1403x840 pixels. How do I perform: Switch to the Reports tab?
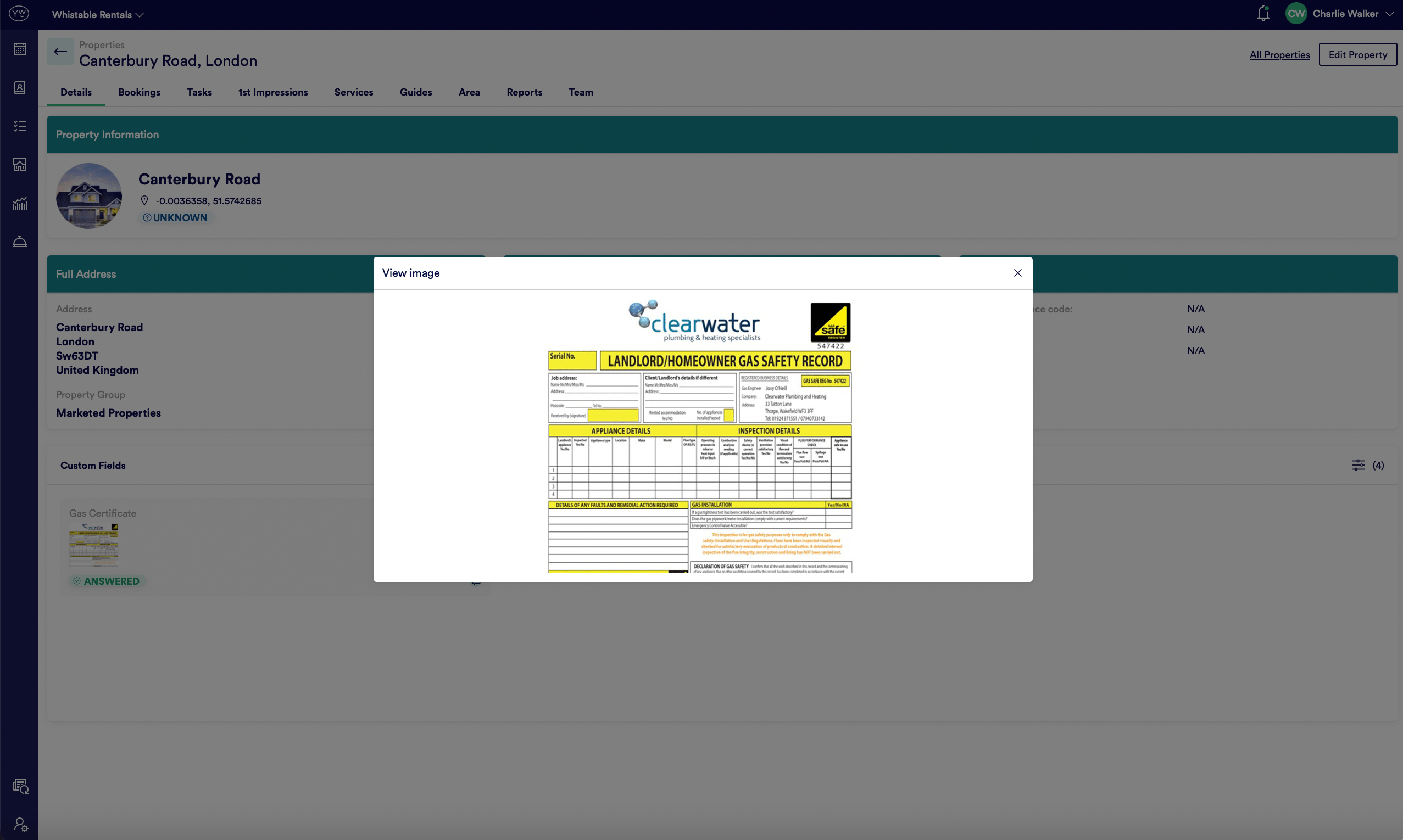(x=524, y=92)
